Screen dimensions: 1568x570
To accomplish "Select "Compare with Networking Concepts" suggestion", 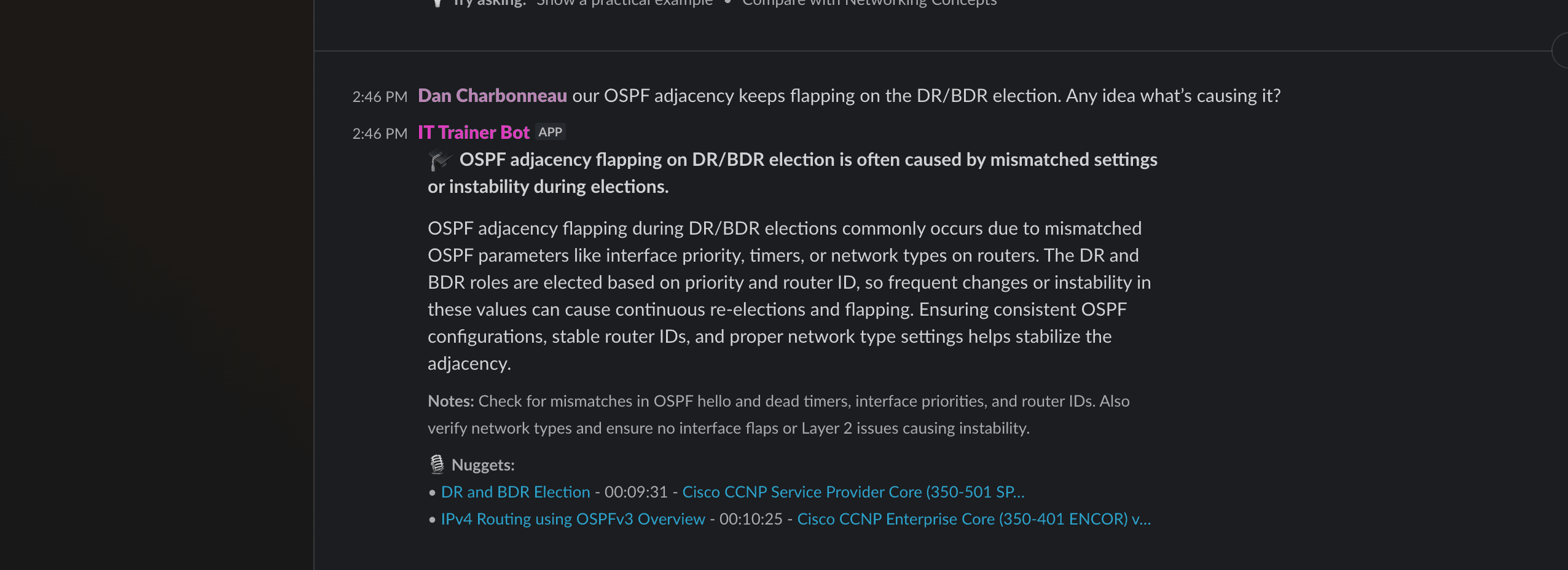I will pos(869,3).
